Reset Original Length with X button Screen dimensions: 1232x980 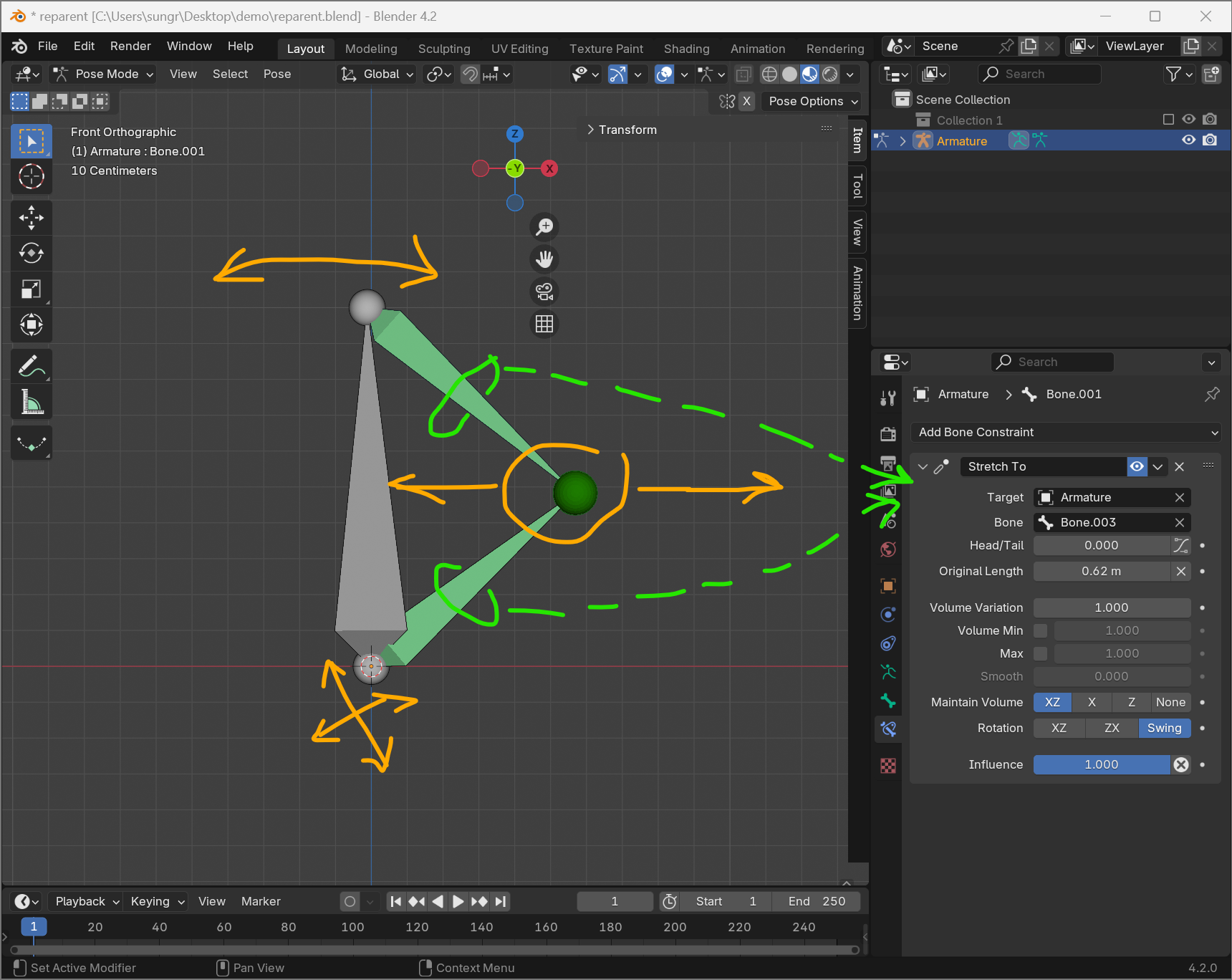coord(1180,571)
